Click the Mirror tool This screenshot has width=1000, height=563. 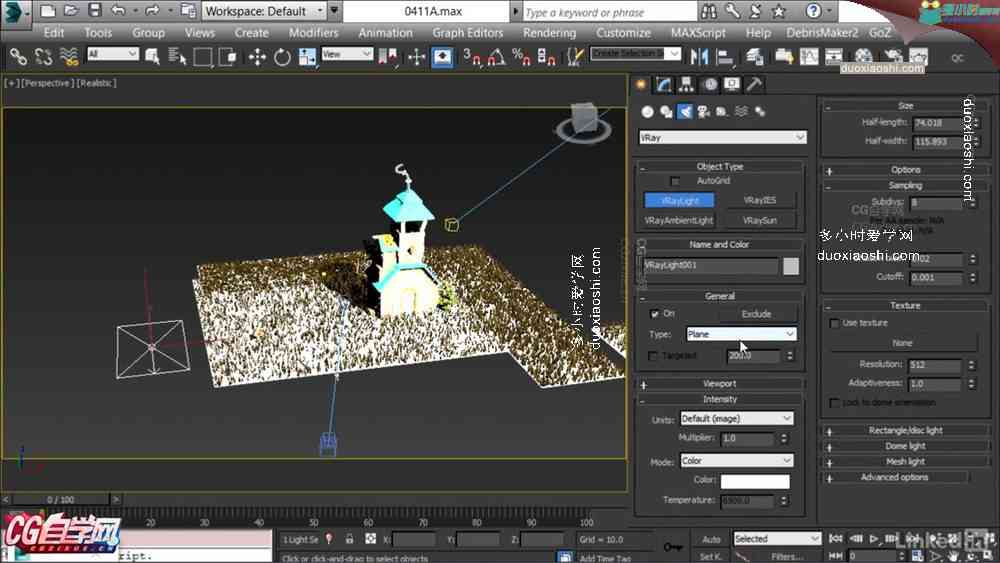(x=699, y=57)
